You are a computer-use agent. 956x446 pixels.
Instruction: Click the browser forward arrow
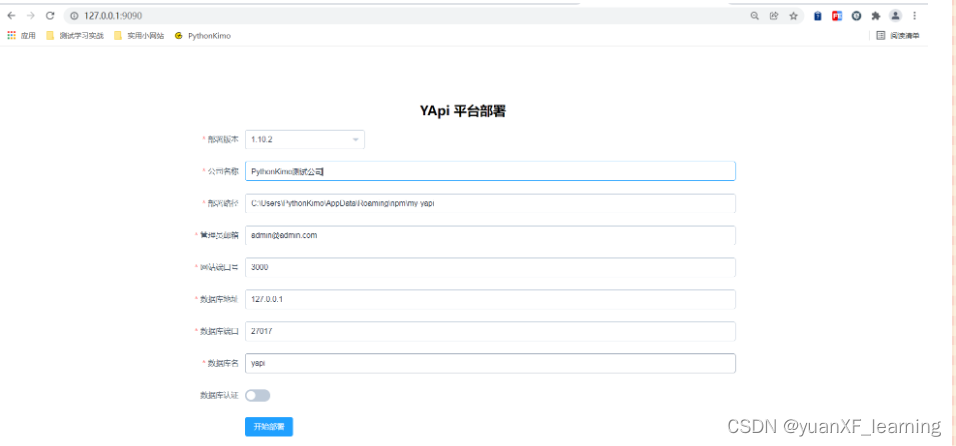[x=30, y=16]
